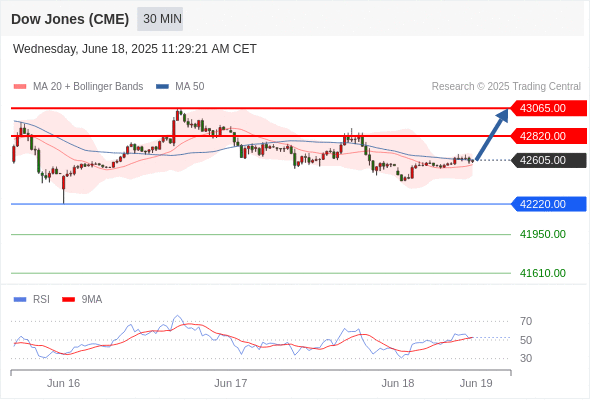
Task: Click the 42605.00 current price tag
Action: [548, 160]
